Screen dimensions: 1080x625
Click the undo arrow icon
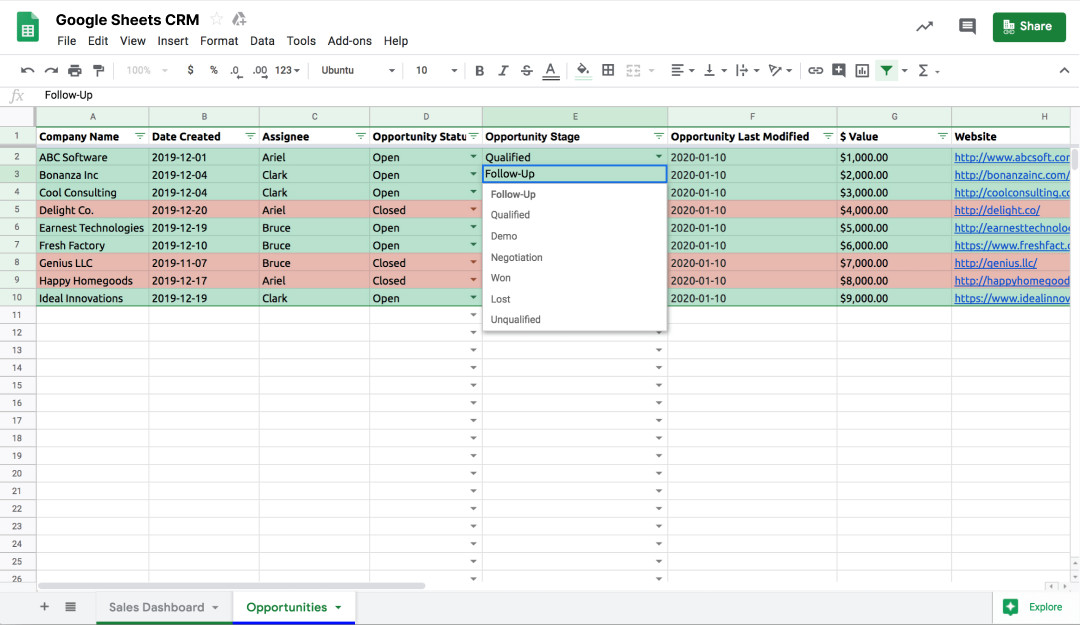point(27,70)
